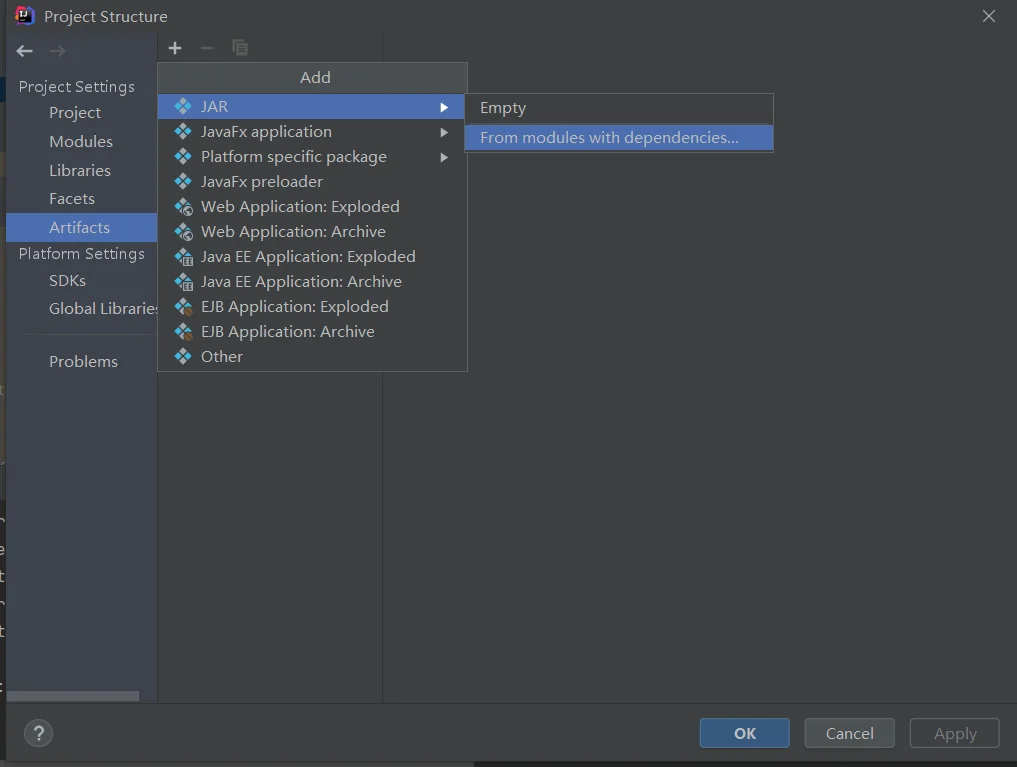Image resolution: width=1017 pixels, height=767 pixels.
Task: Expand the JavaFx application submenu arrow
Action: tap(444, 132)
